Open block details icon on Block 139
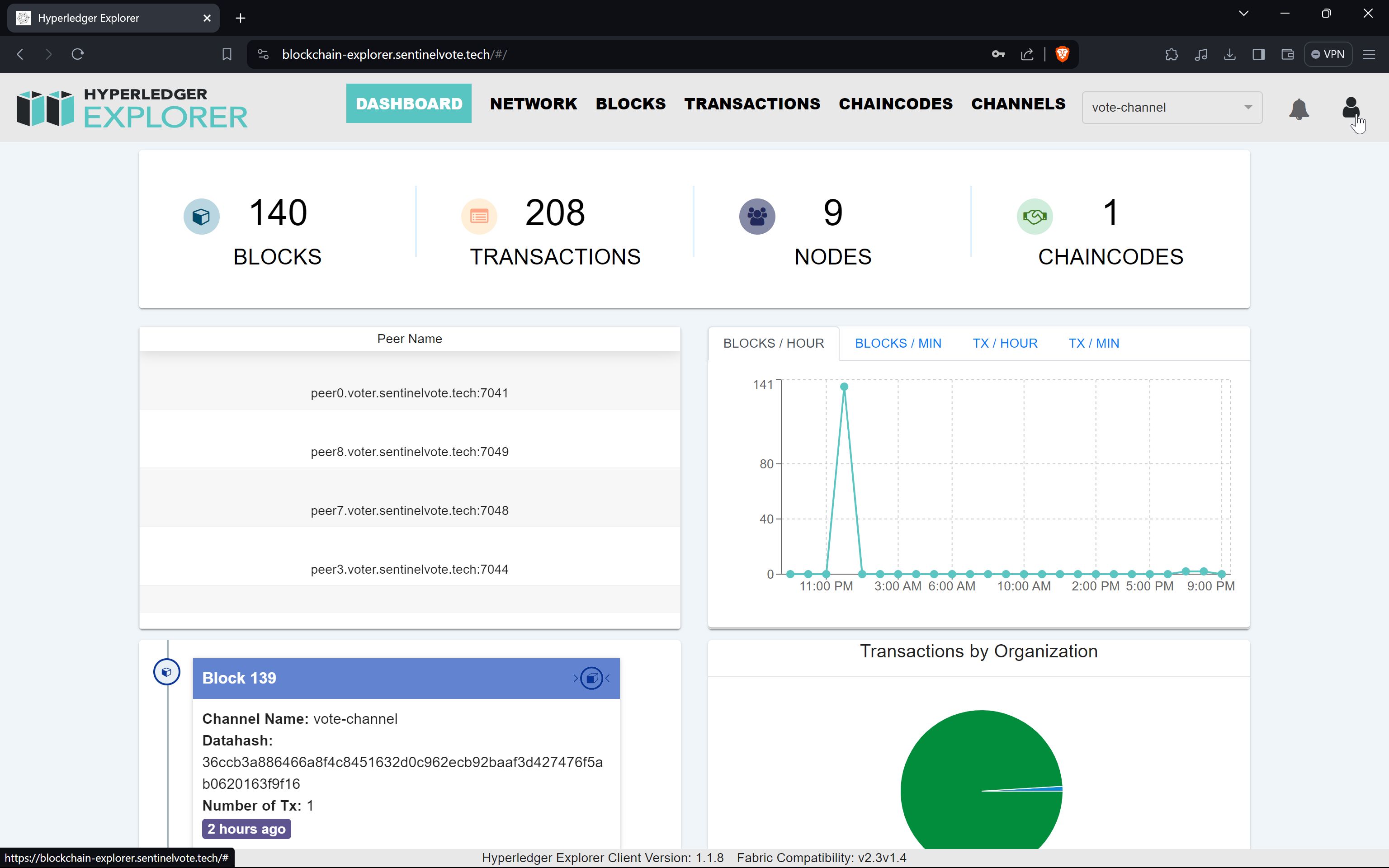Screen dimensions: 1389x868 pos(591,678)
